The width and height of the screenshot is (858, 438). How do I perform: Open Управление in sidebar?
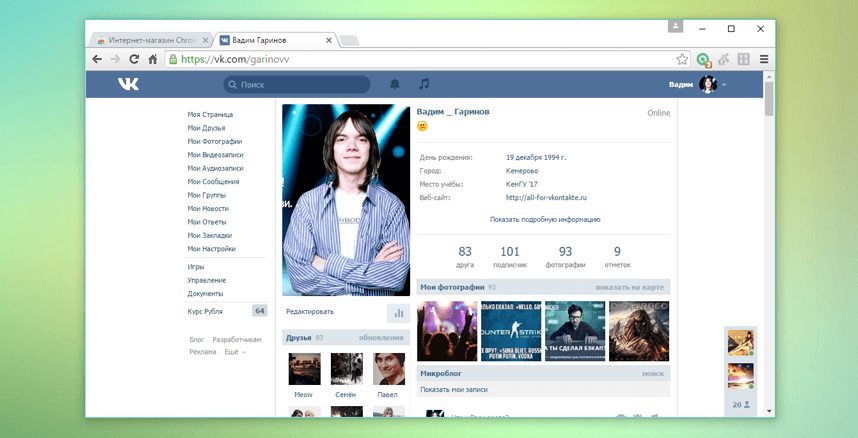point(206,280)
